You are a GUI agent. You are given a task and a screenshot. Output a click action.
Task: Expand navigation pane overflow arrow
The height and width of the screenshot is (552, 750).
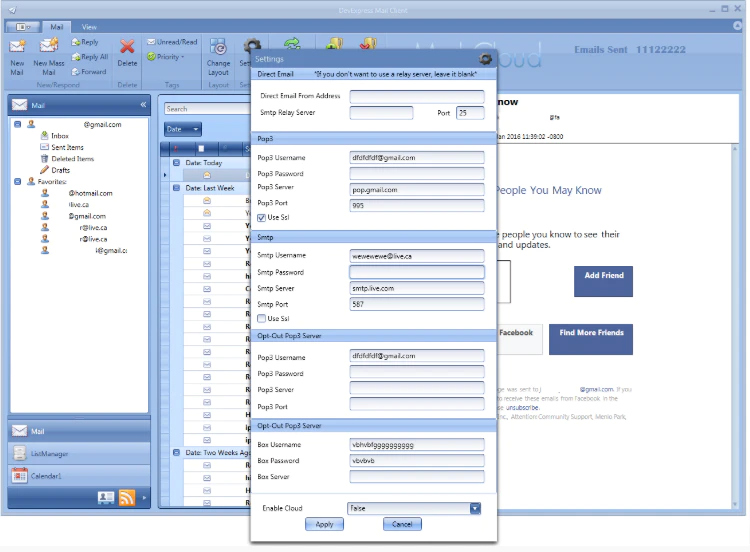tap(144, 498)
